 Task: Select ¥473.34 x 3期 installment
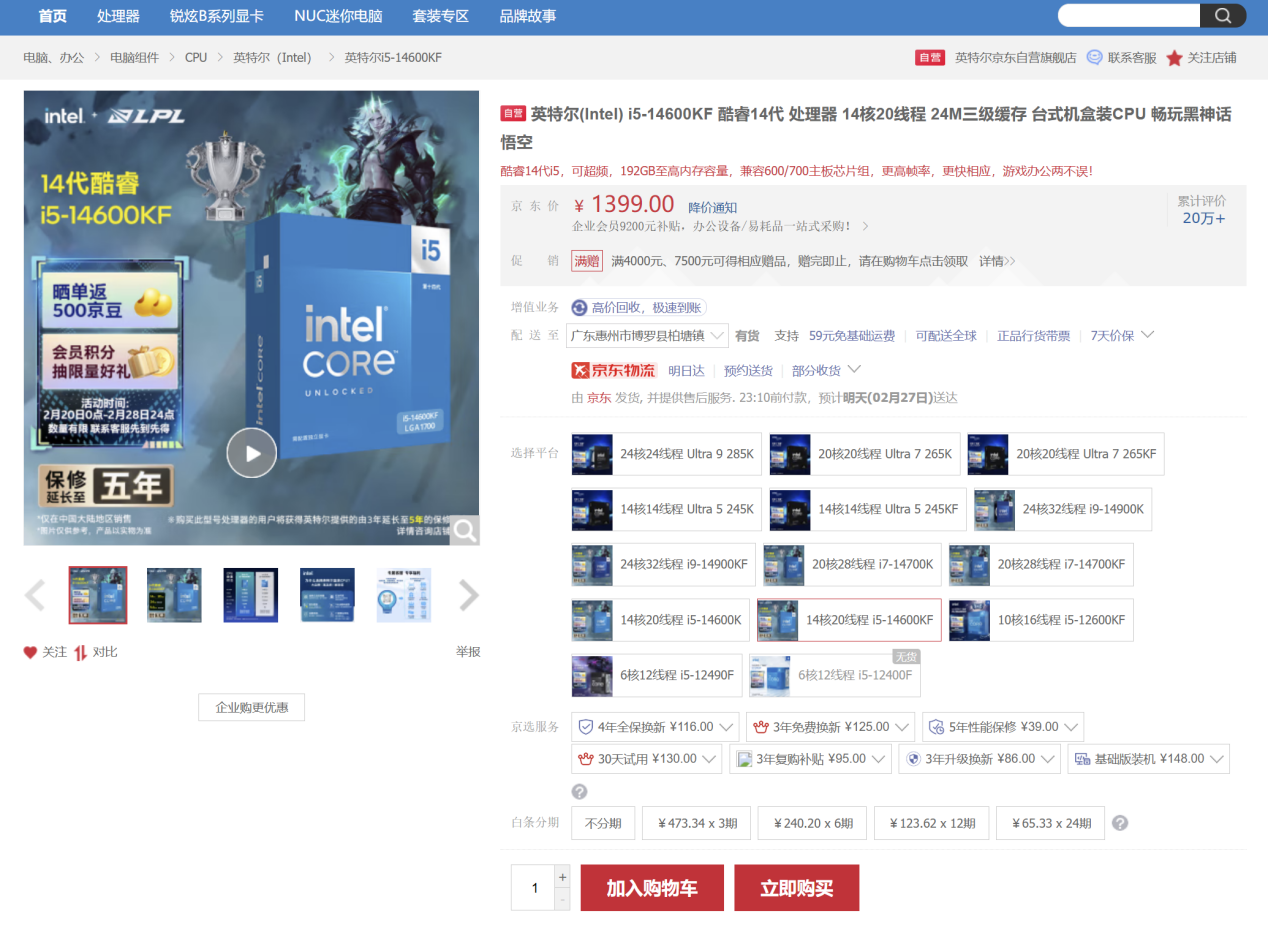pos(696,823)
